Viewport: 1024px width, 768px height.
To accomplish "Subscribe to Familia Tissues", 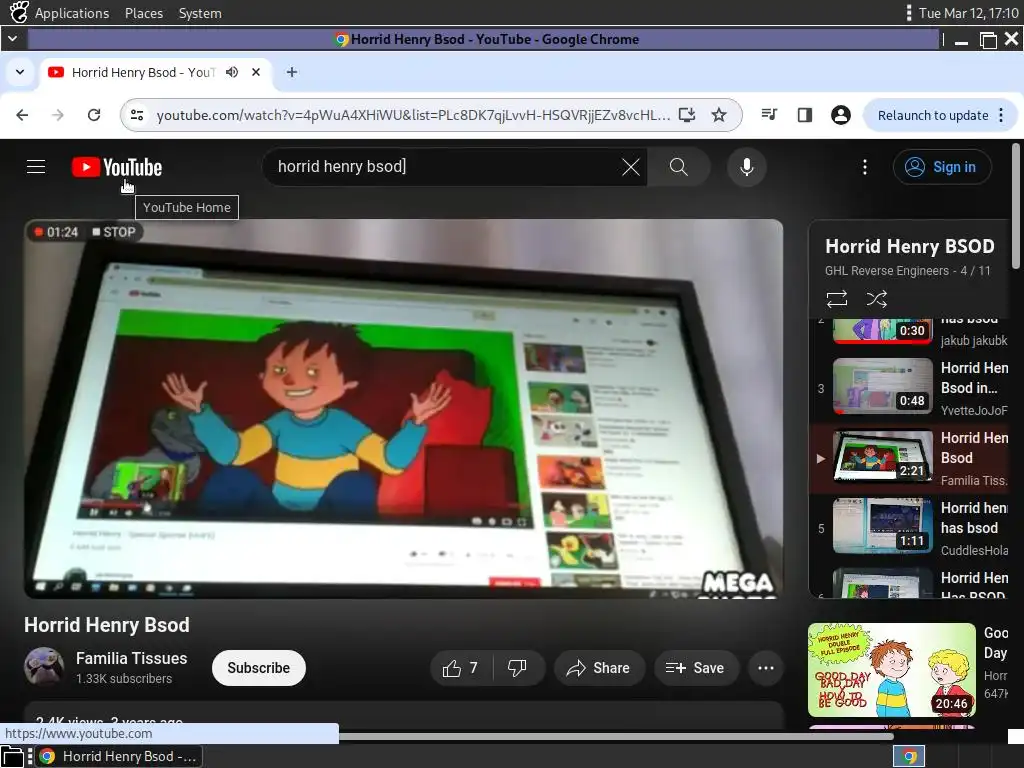I will click(259, 668).
